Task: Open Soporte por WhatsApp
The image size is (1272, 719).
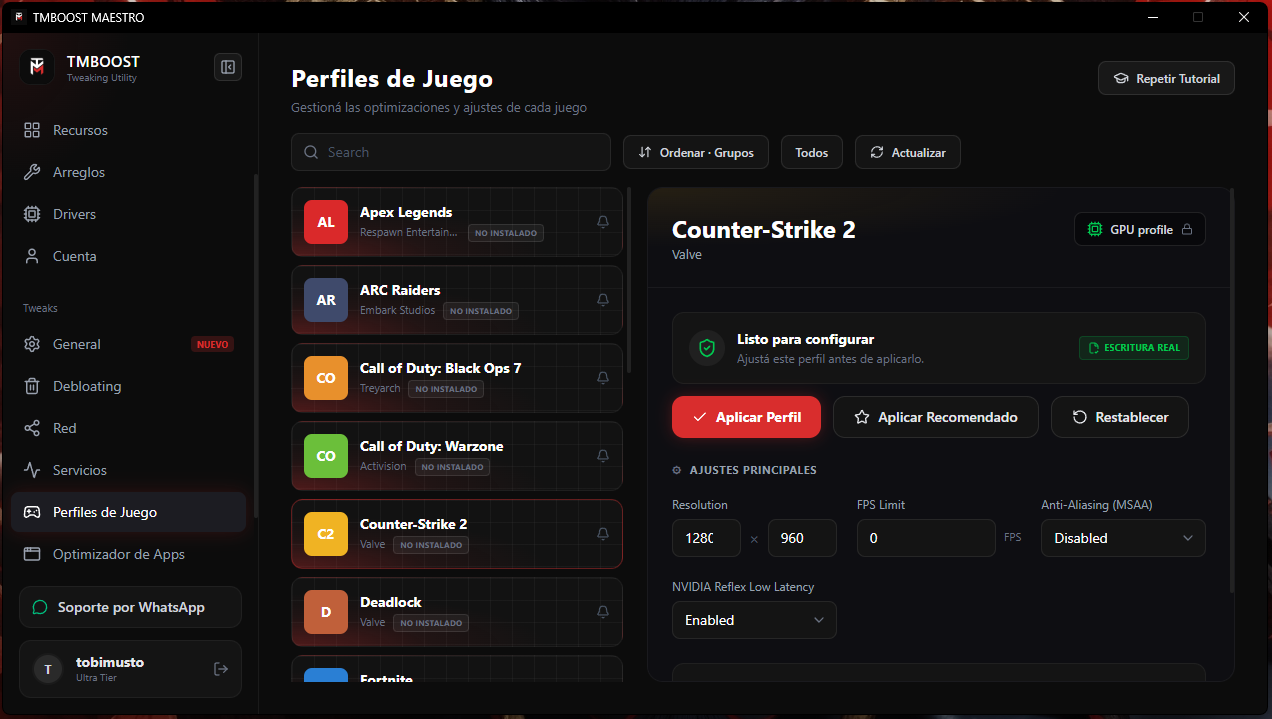Action: tap(130, 607)
